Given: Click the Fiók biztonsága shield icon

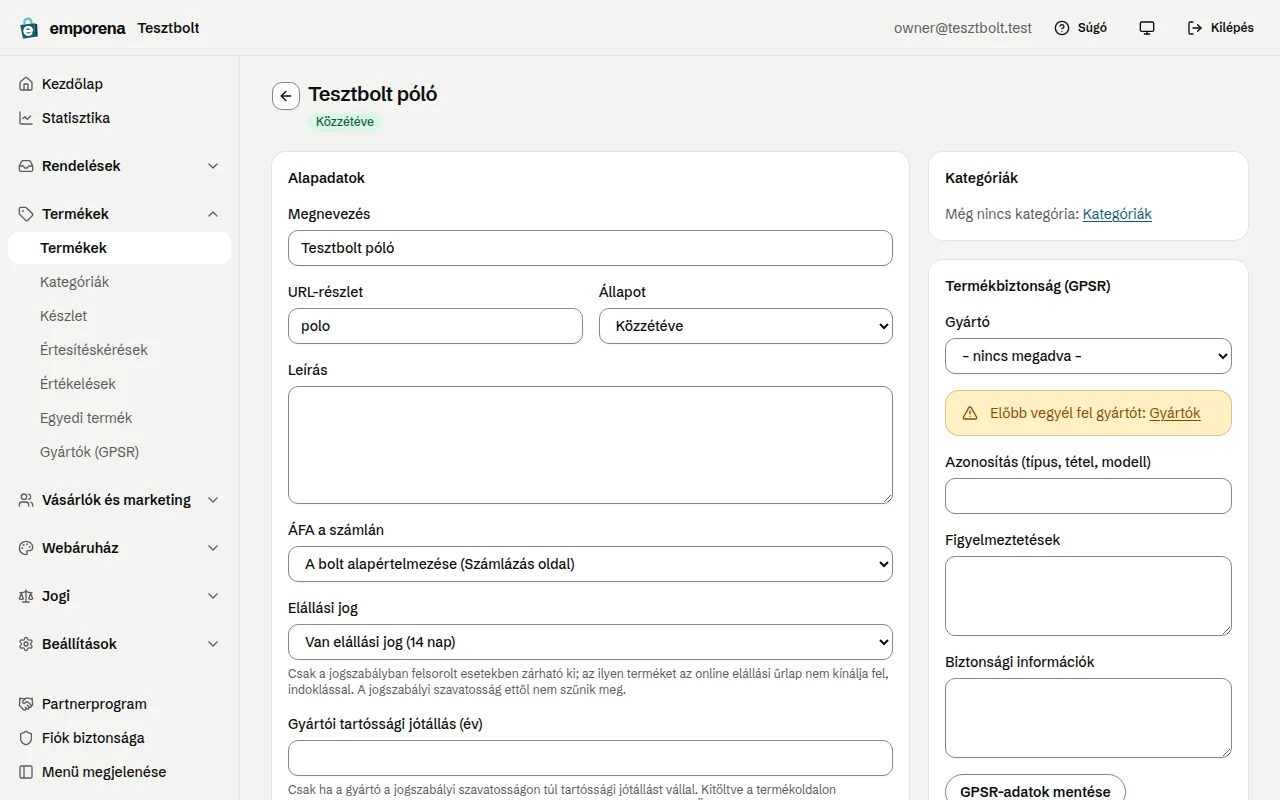Looking at the screenshot, I should 26,738.
